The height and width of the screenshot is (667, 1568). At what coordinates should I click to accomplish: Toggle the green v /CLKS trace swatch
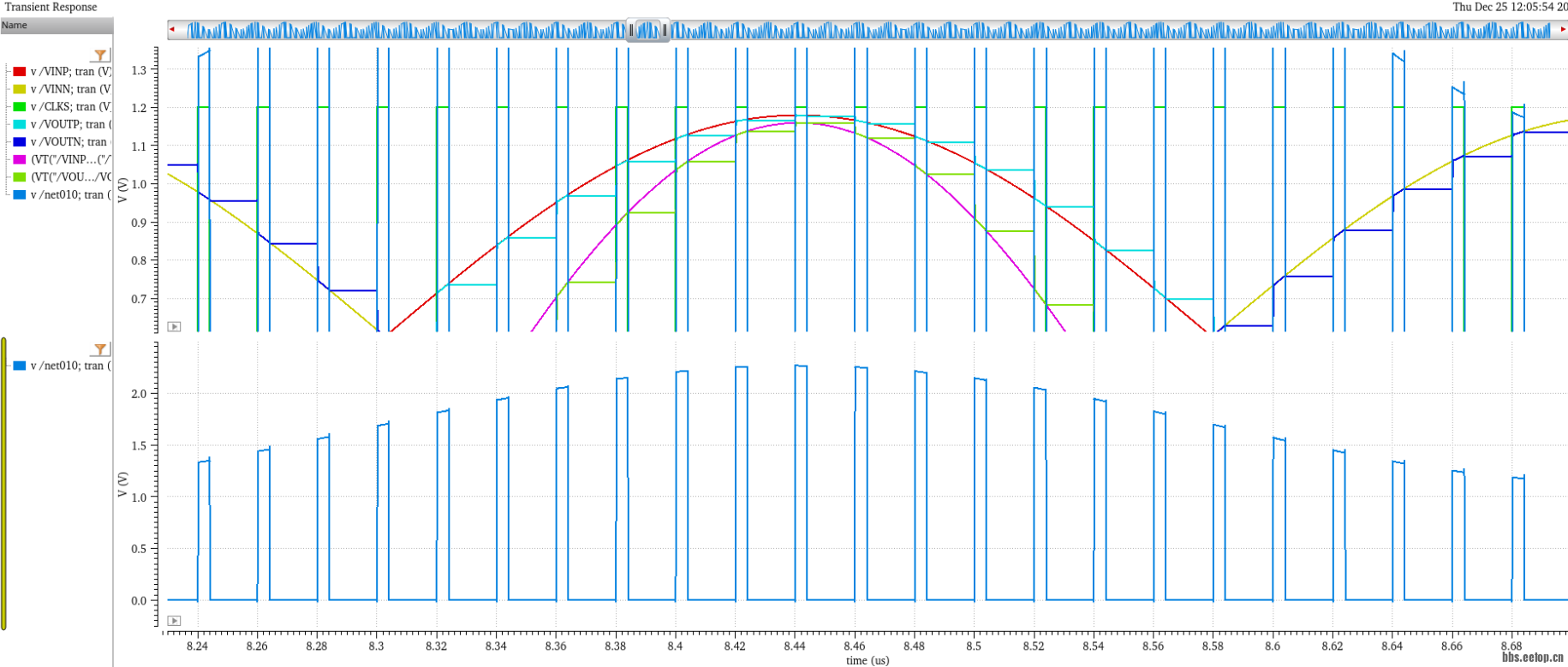click(x=19, y=107)
